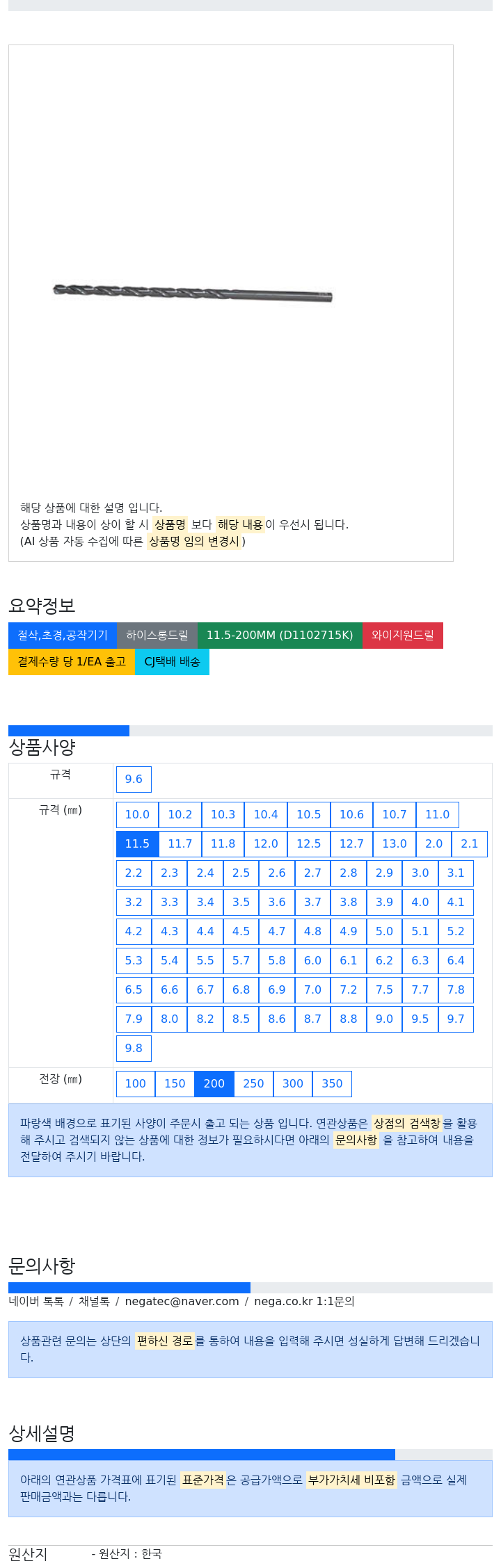Screen dimensions: 501x1568
Task: Select the active 200 length option
Action: pos(214,1084)
